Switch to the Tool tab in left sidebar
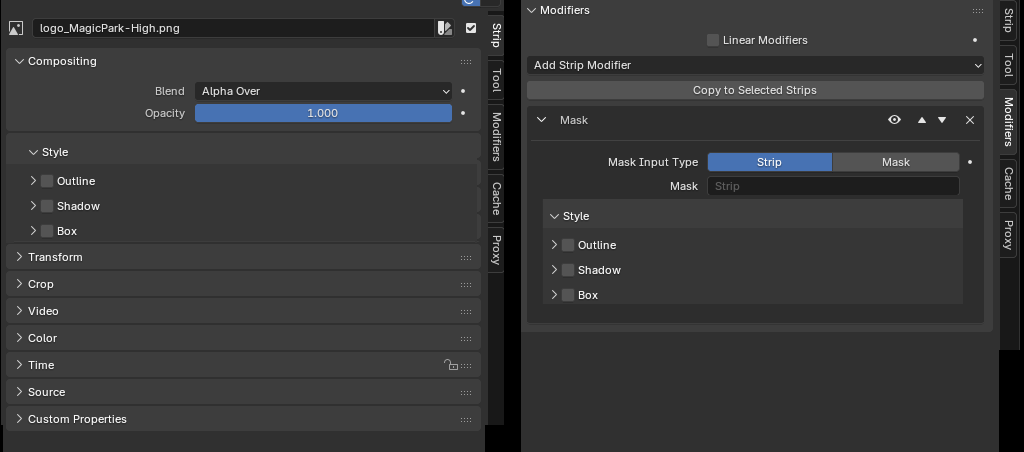The height and width of the screenshot is (452, 1024). point(496,80)
